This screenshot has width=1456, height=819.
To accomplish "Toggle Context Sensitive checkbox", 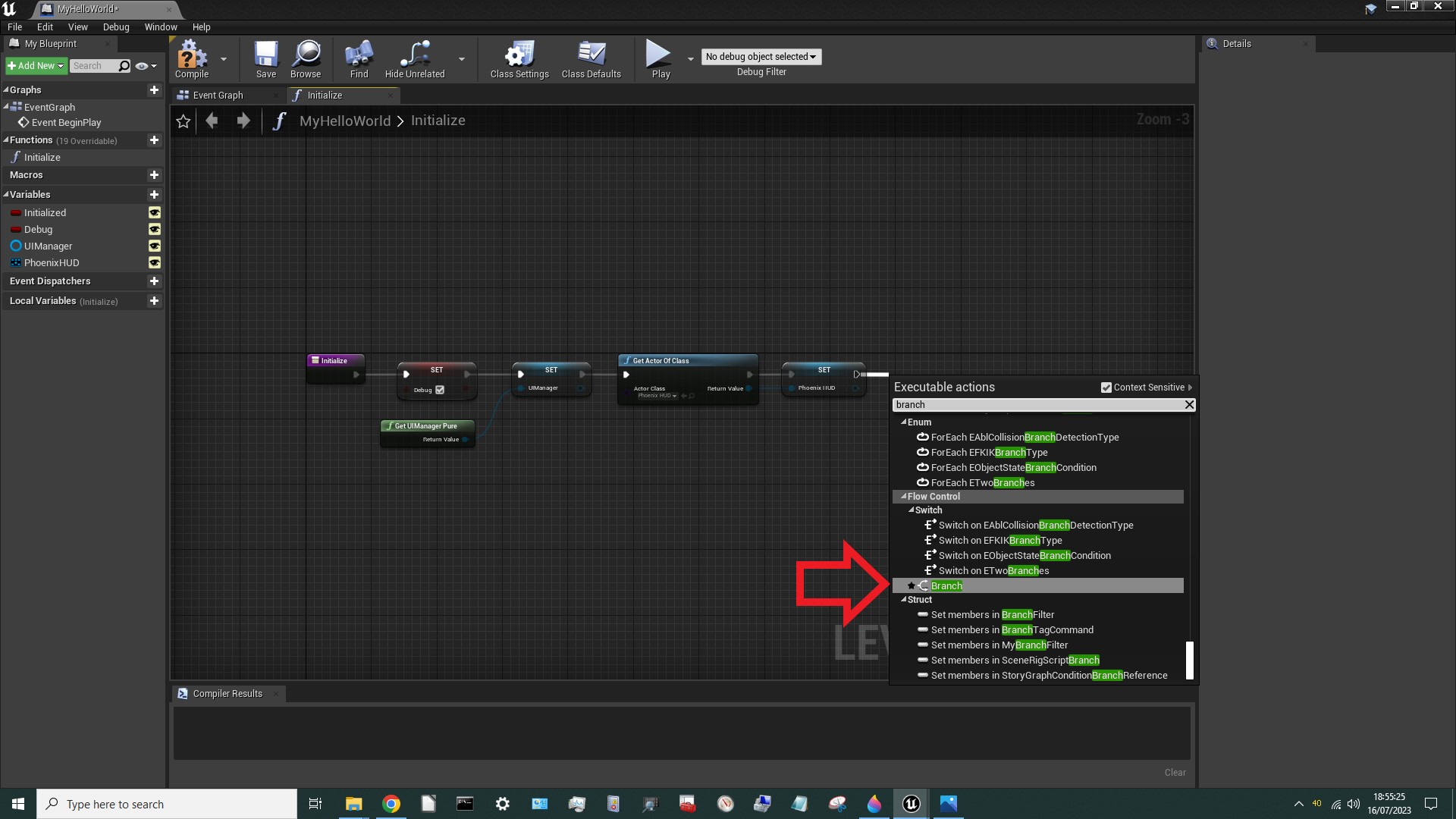I will click(1106, 388).
